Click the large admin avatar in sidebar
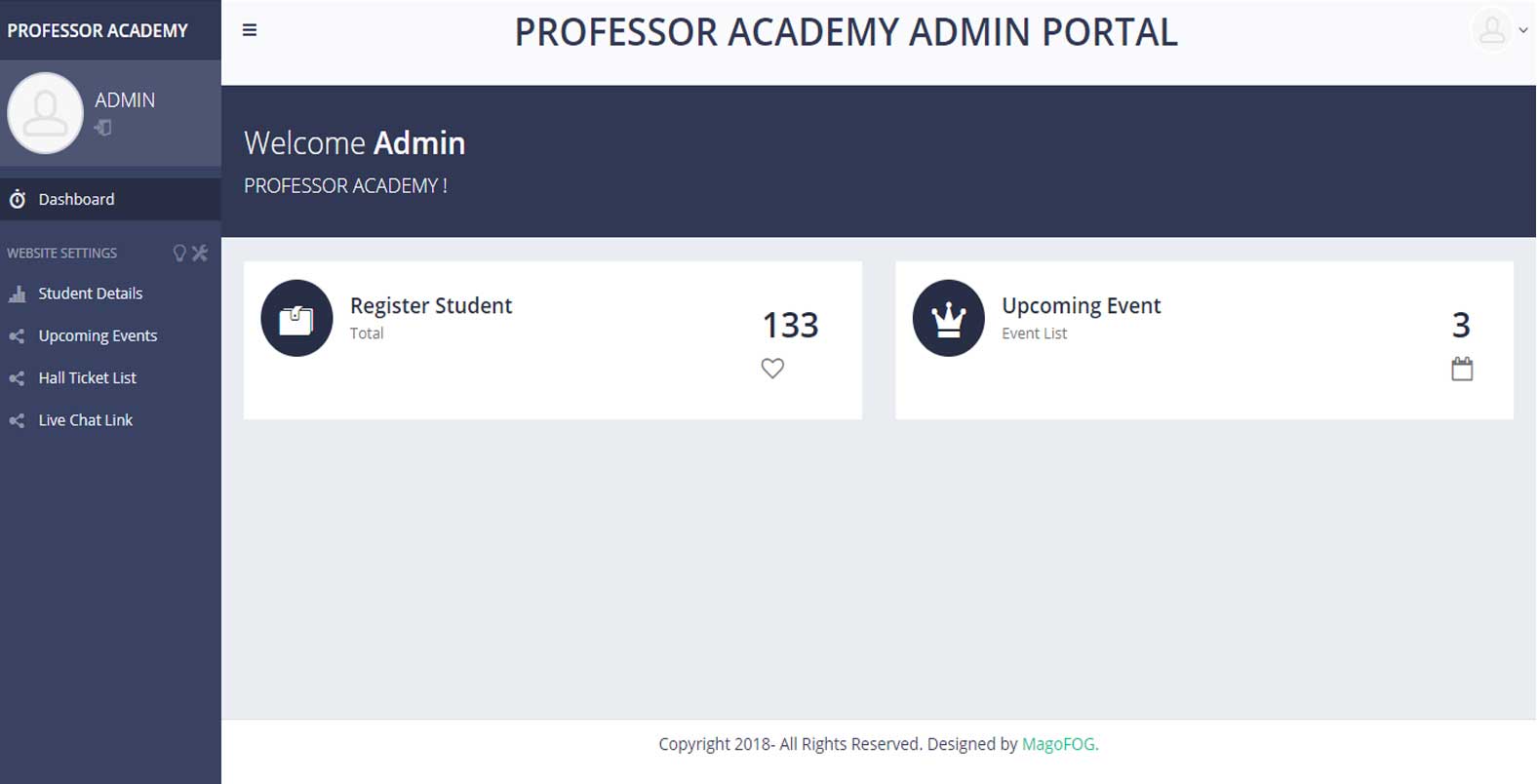 [45, 113]
